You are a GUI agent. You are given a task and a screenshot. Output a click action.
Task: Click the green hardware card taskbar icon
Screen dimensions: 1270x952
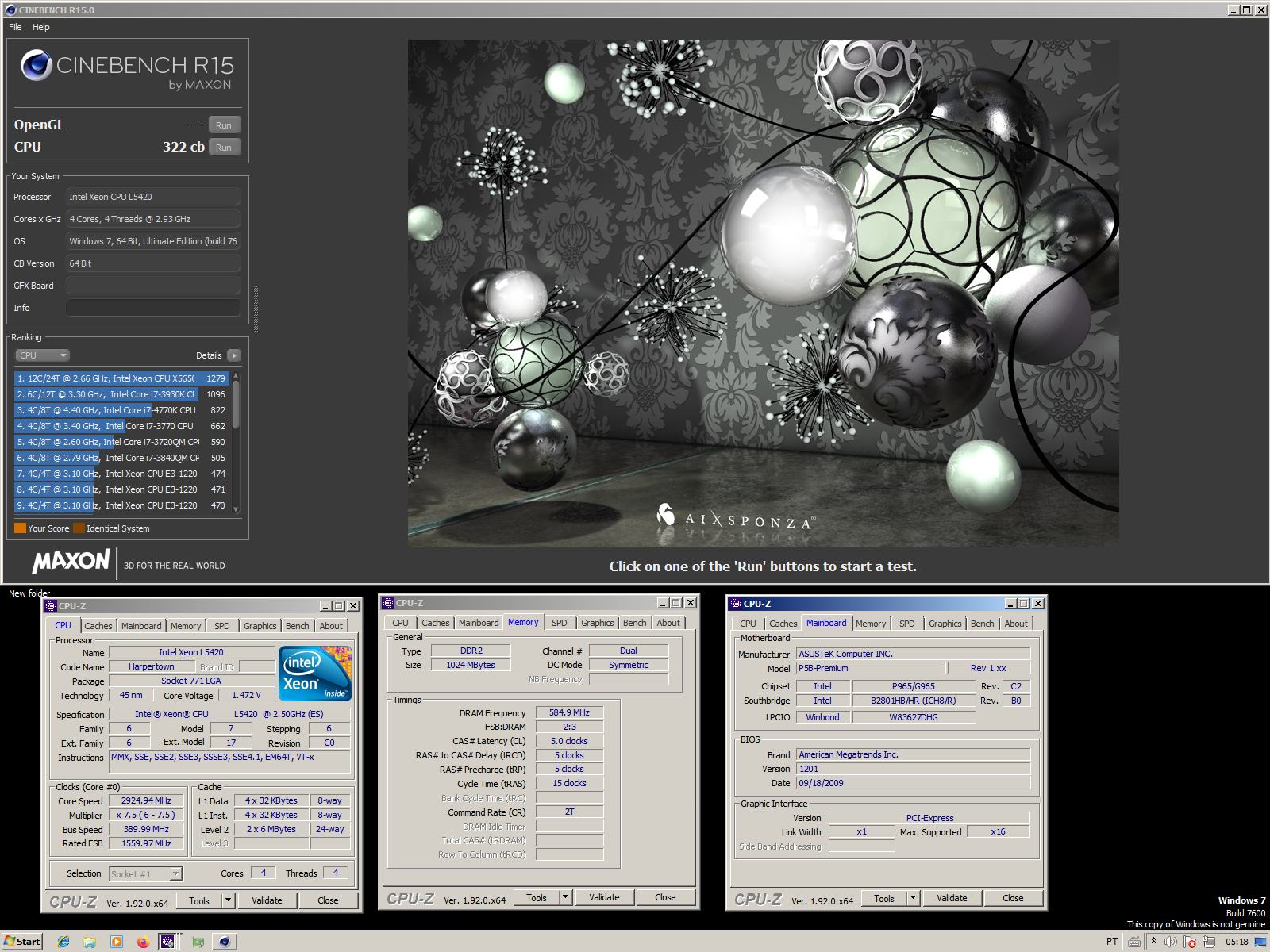click(x=198, y=942)
